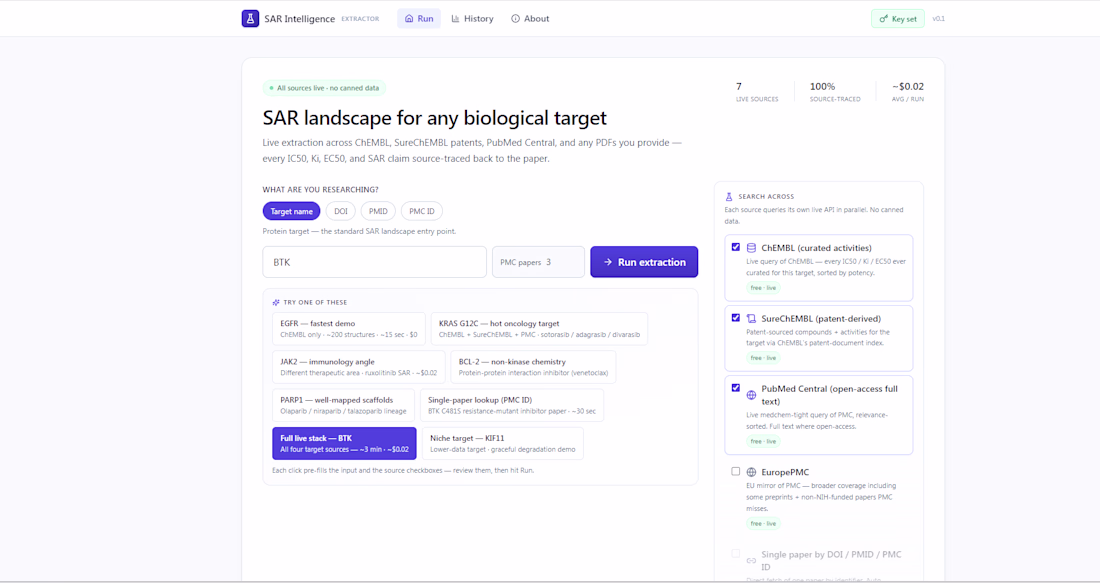1100x583 pixels.
Task: Click the free · live tag under SureChEMBL
Action: [763, 358]
